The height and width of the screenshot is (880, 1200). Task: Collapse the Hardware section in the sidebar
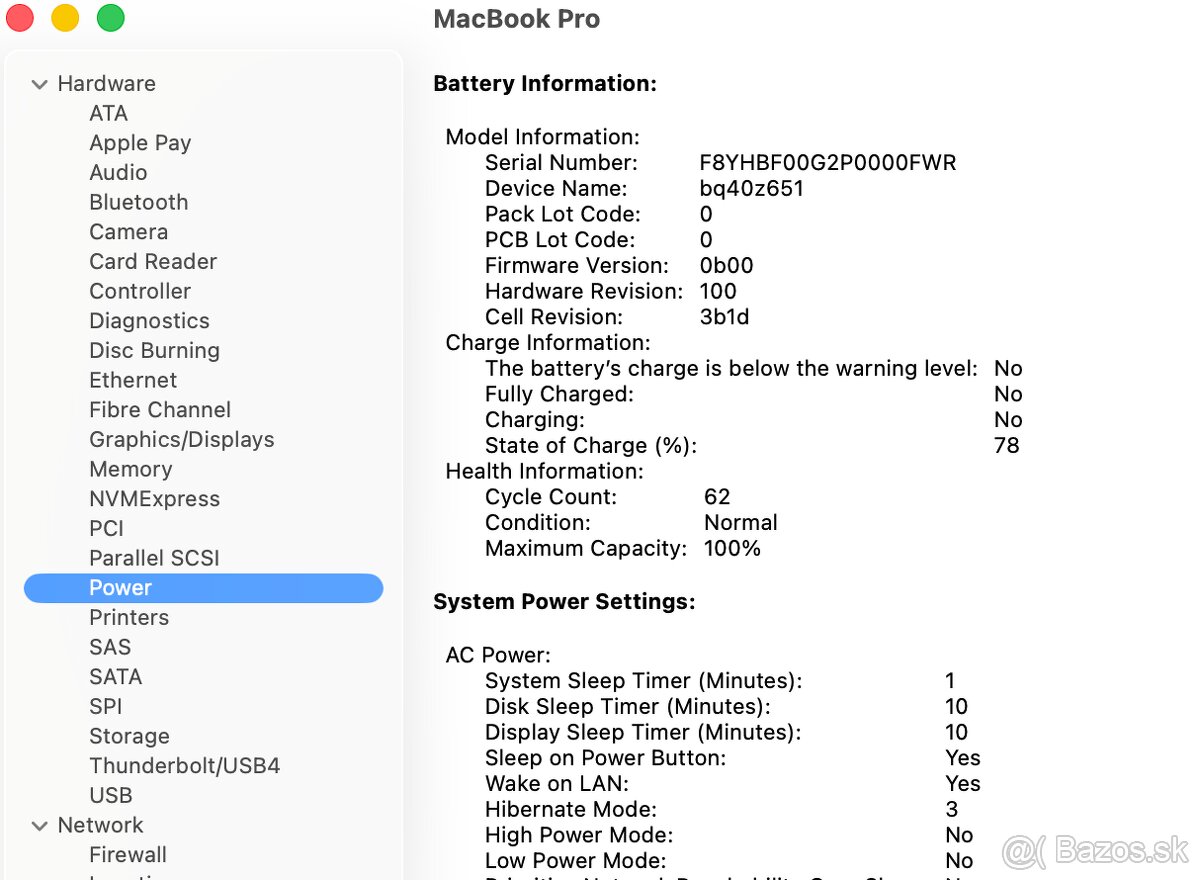39,84
